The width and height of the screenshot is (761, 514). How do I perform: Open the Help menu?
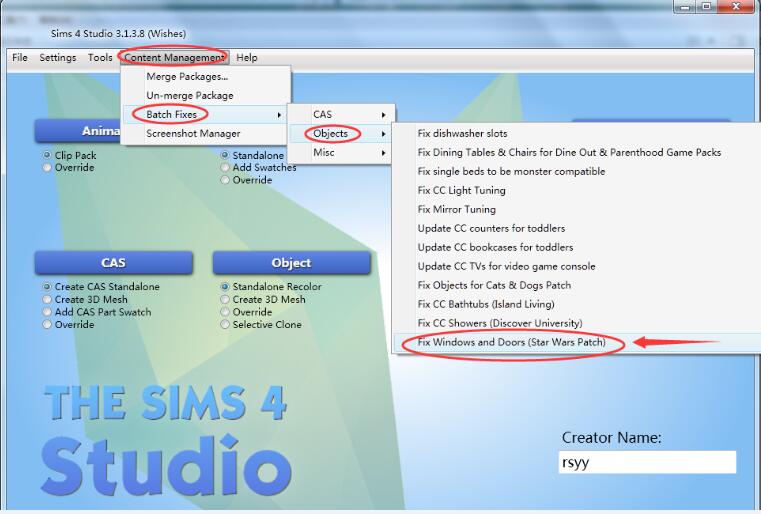tap(247, 57)
